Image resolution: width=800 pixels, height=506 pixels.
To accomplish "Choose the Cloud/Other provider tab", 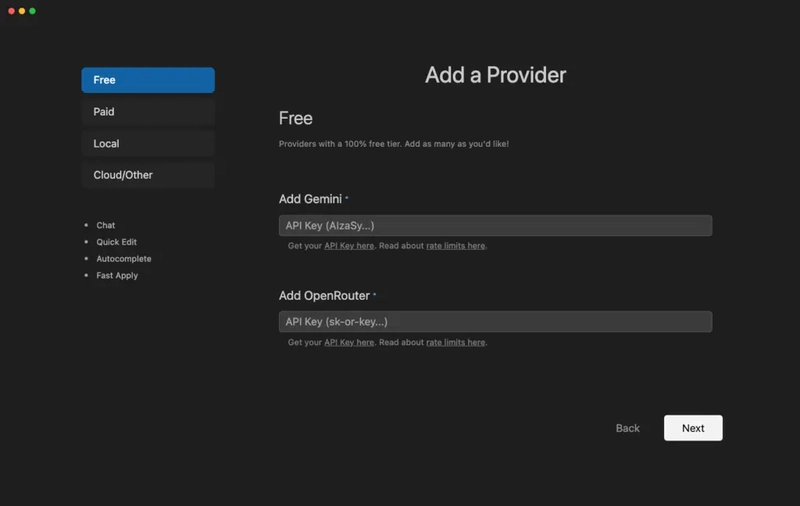I will (x=148, y=175).
